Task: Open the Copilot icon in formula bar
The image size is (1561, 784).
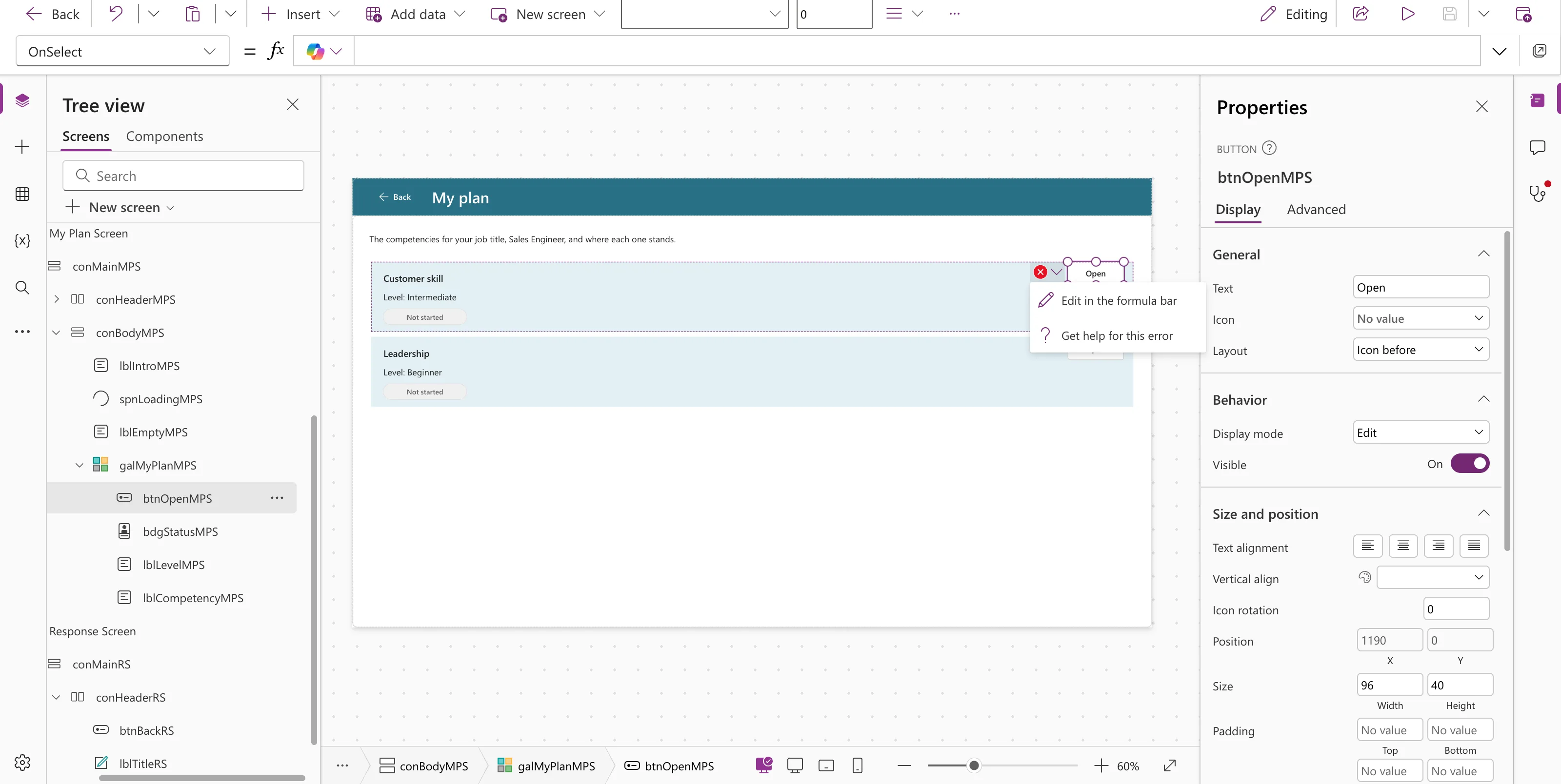Action: (315, 51)
